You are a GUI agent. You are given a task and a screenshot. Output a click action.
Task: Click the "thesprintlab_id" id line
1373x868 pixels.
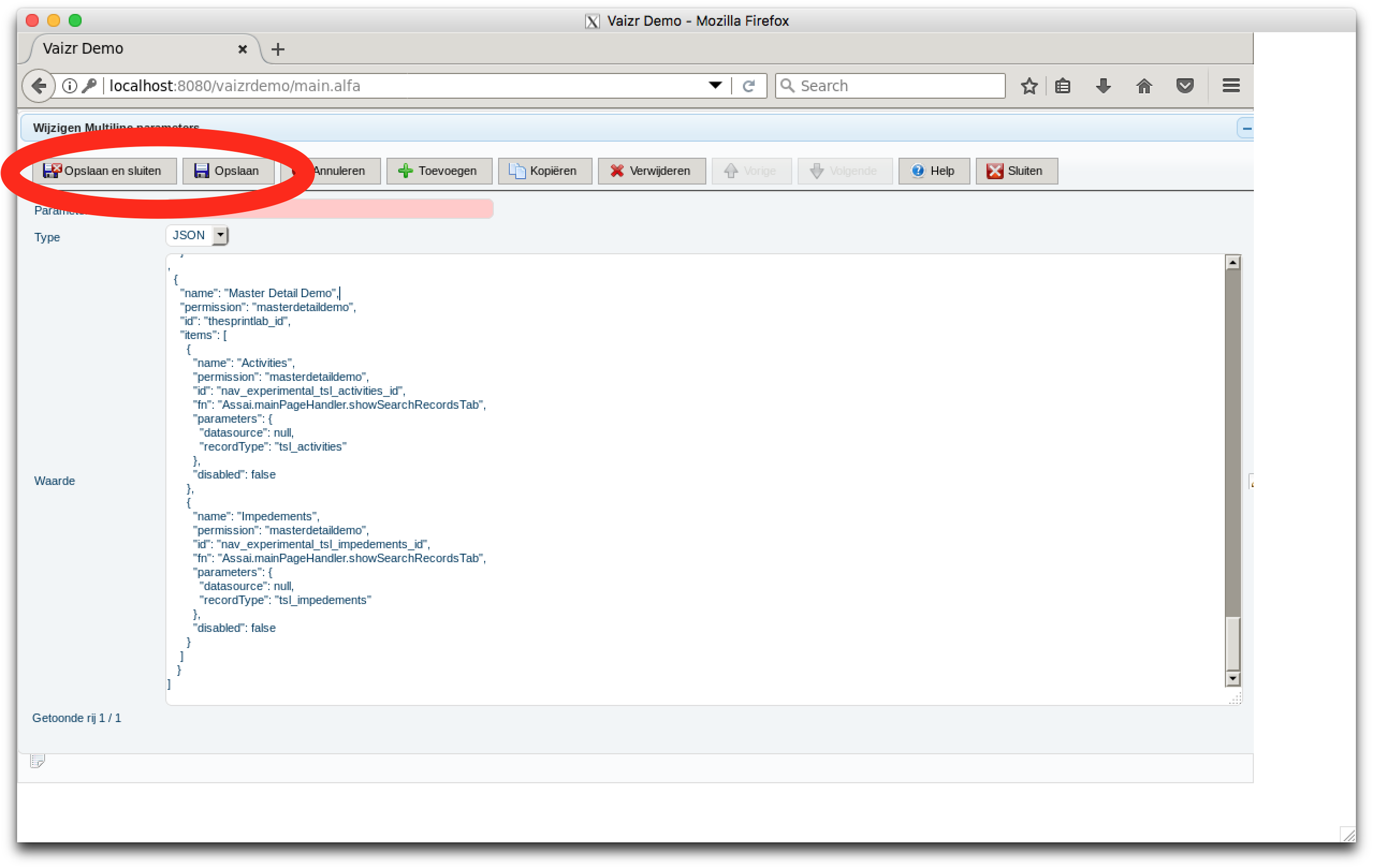(235, 321)
